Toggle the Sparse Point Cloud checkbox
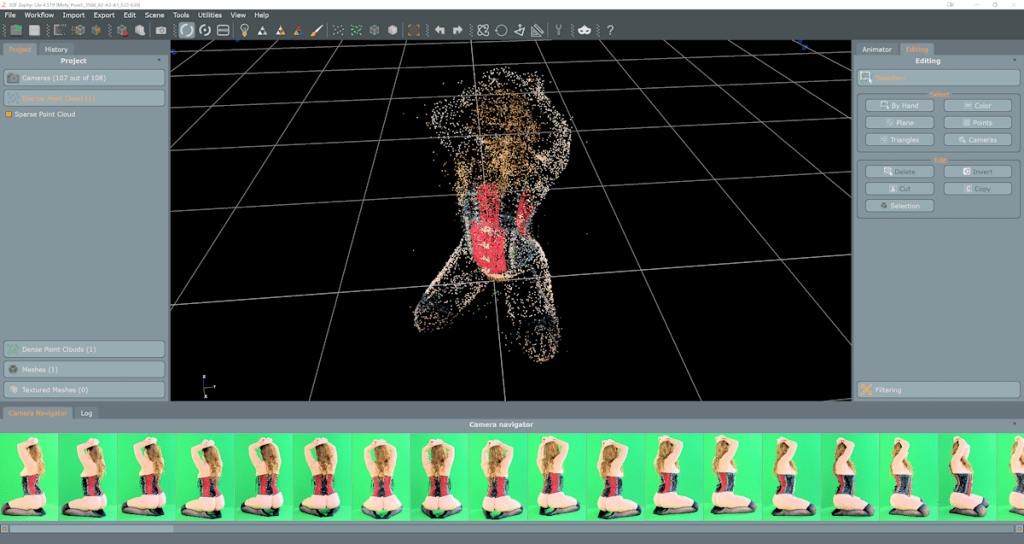Viewport: 1024px width, 544px height. [x=9, y=115]
